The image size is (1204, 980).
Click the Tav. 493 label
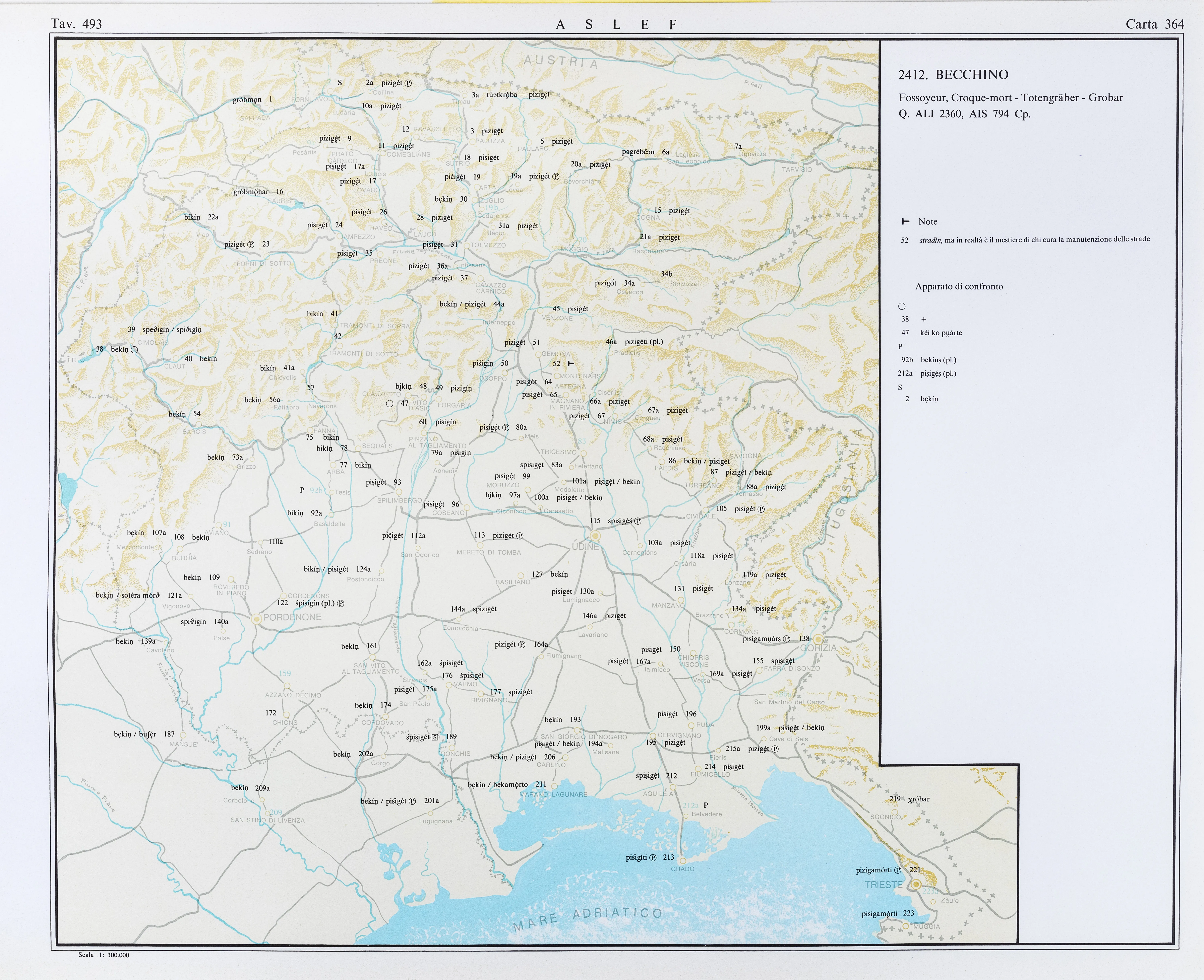pyautogui.click(x=76, y=24)
